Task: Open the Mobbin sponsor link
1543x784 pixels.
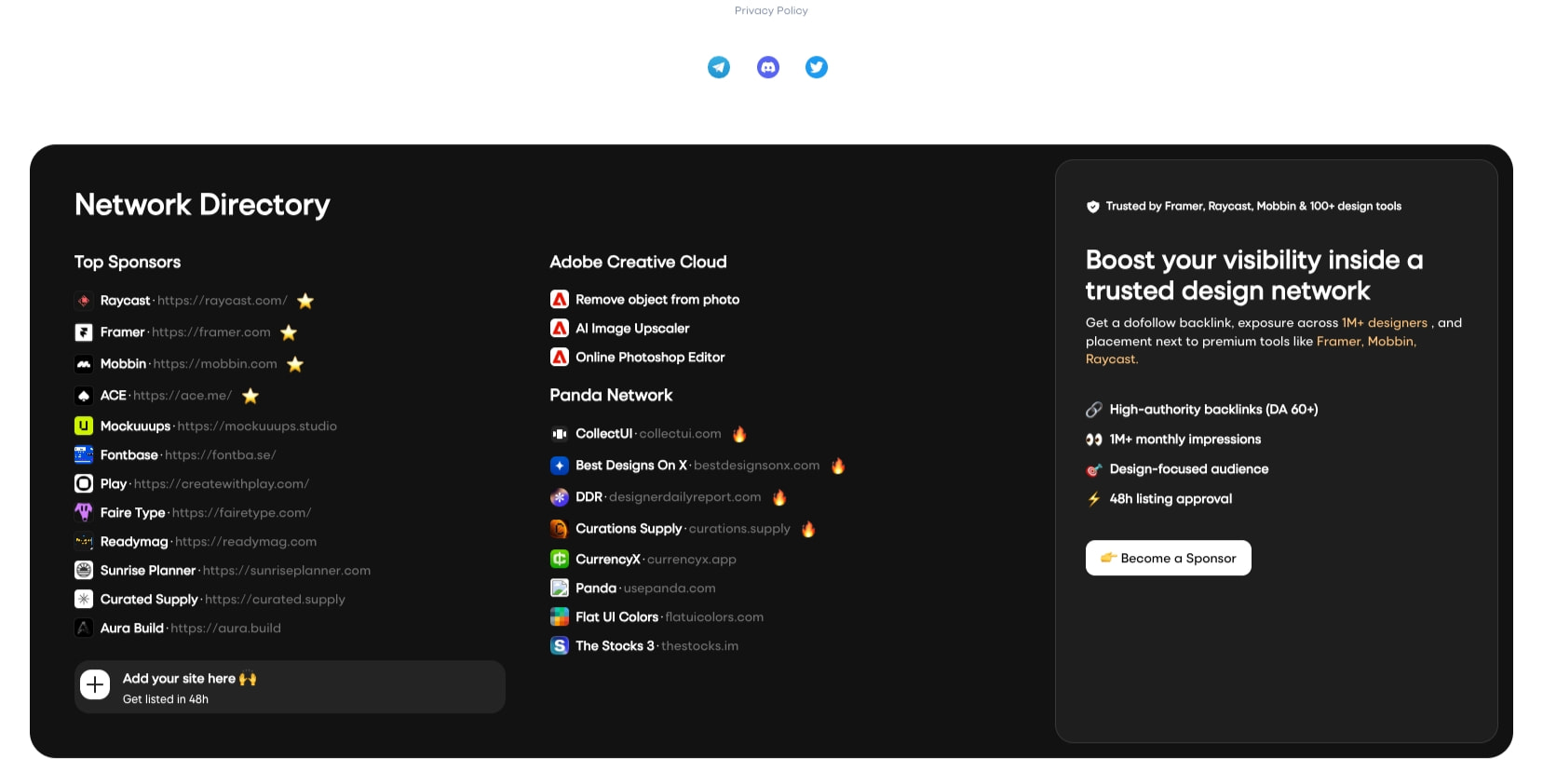Action: (189, 364)
